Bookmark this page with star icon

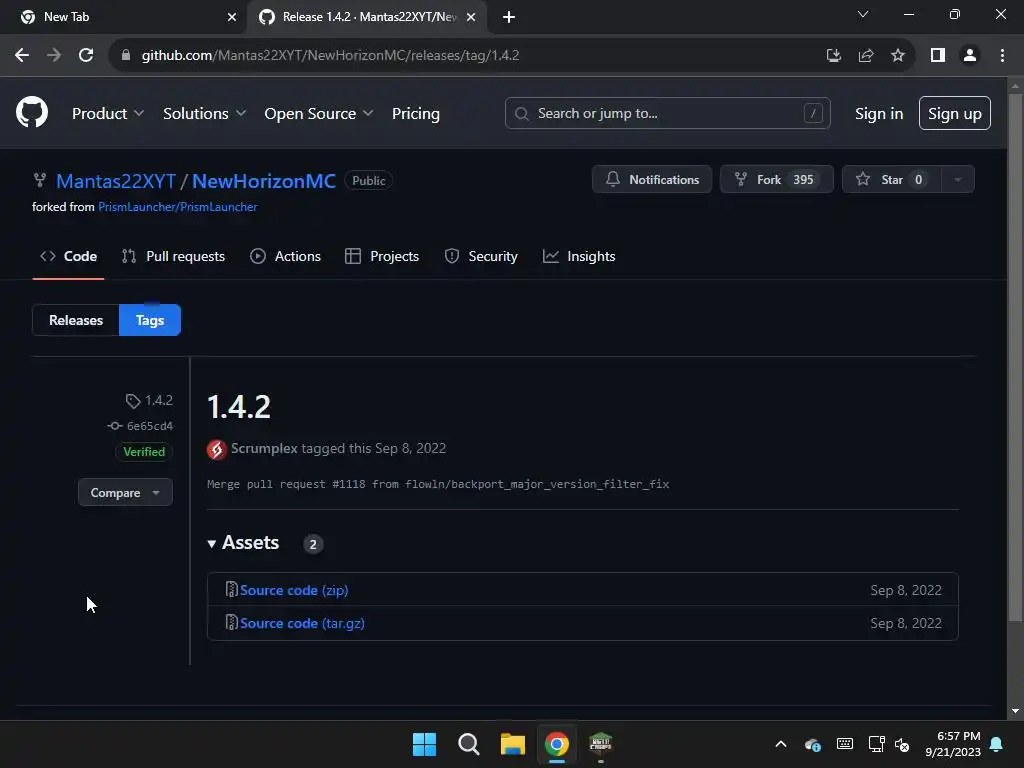(x=898, y=56)
